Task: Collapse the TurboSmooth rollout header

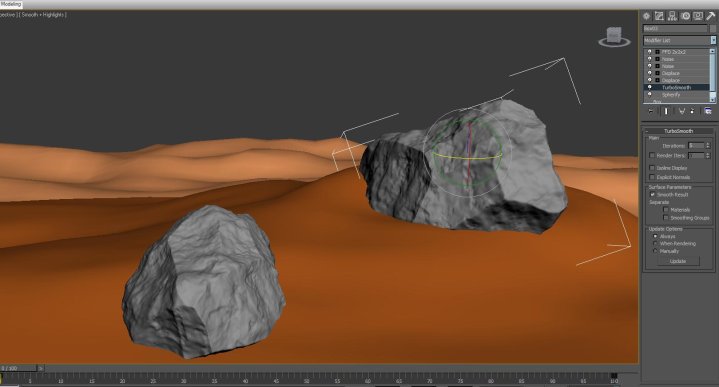Action: [679, 131]
